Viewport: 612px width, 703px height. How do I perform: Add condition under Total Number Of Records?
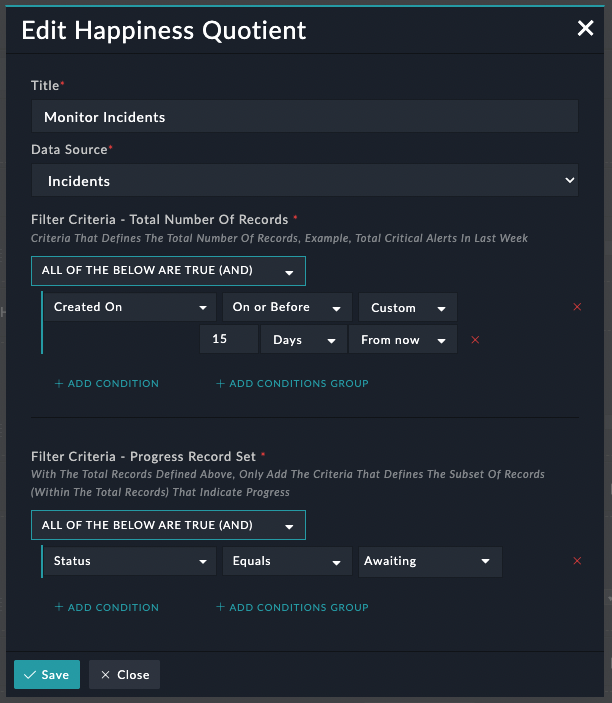tap(106, 383)
